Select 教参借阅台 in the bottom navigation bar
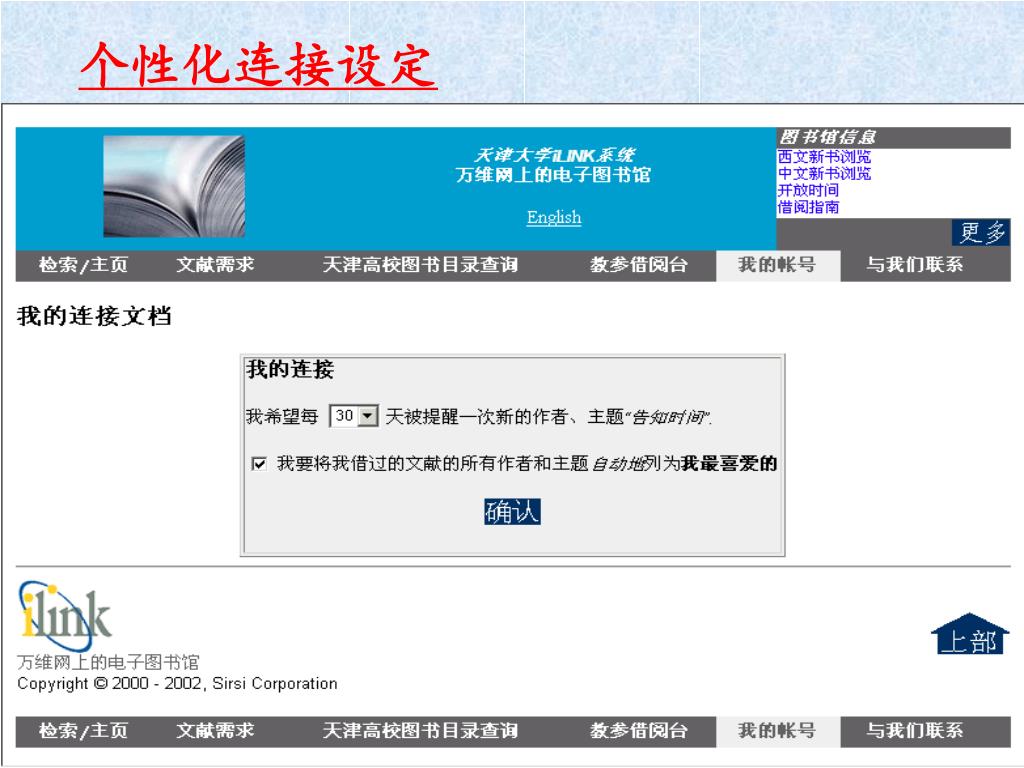 [638, 731]
